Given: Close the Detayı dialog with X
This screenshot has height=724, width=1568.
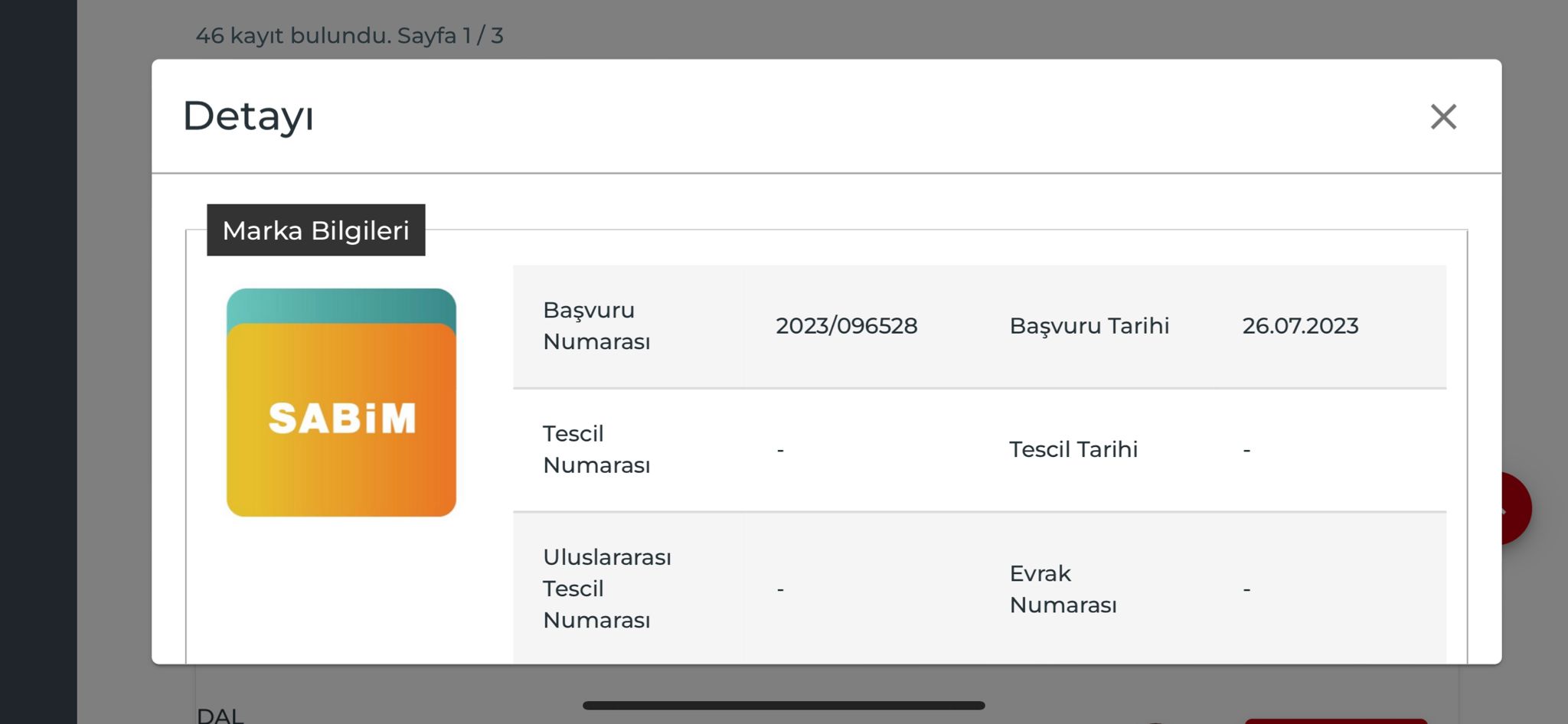Looking at the screenshot, I should pyautogui.click(x=1443, y=117).
